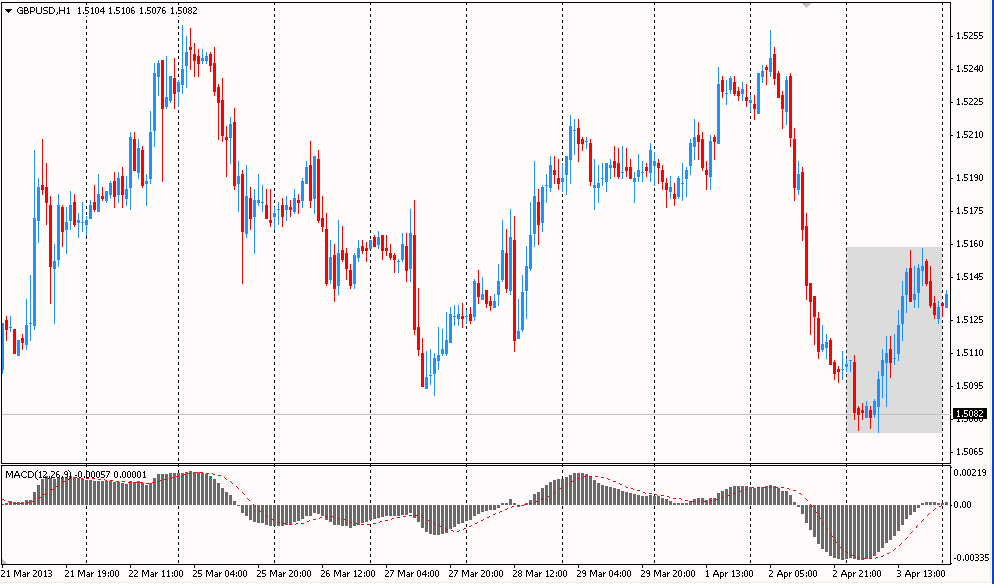994x584 pixels.
Task: Click the GBPUSD,H1 symbol title text
Action: point(50,10)
